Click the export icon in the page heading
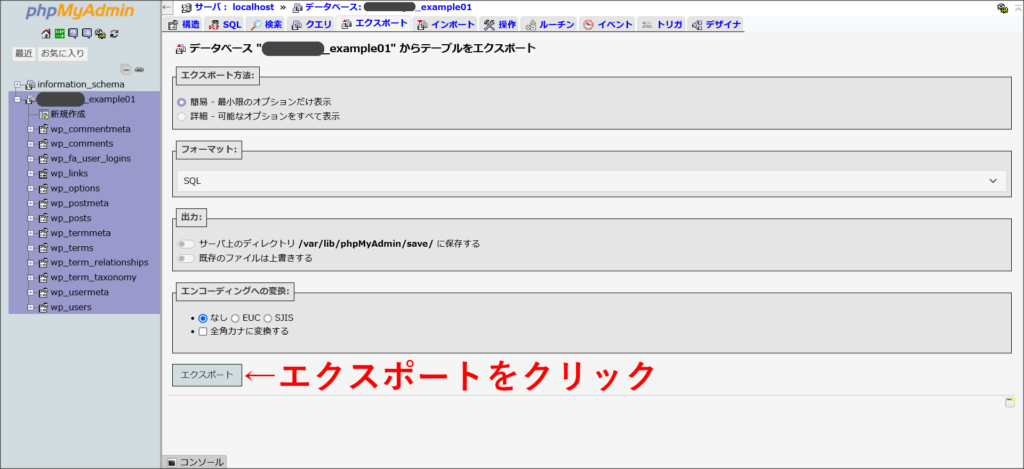This screenshot has height=469, width=1024. [x=181, y=49]
